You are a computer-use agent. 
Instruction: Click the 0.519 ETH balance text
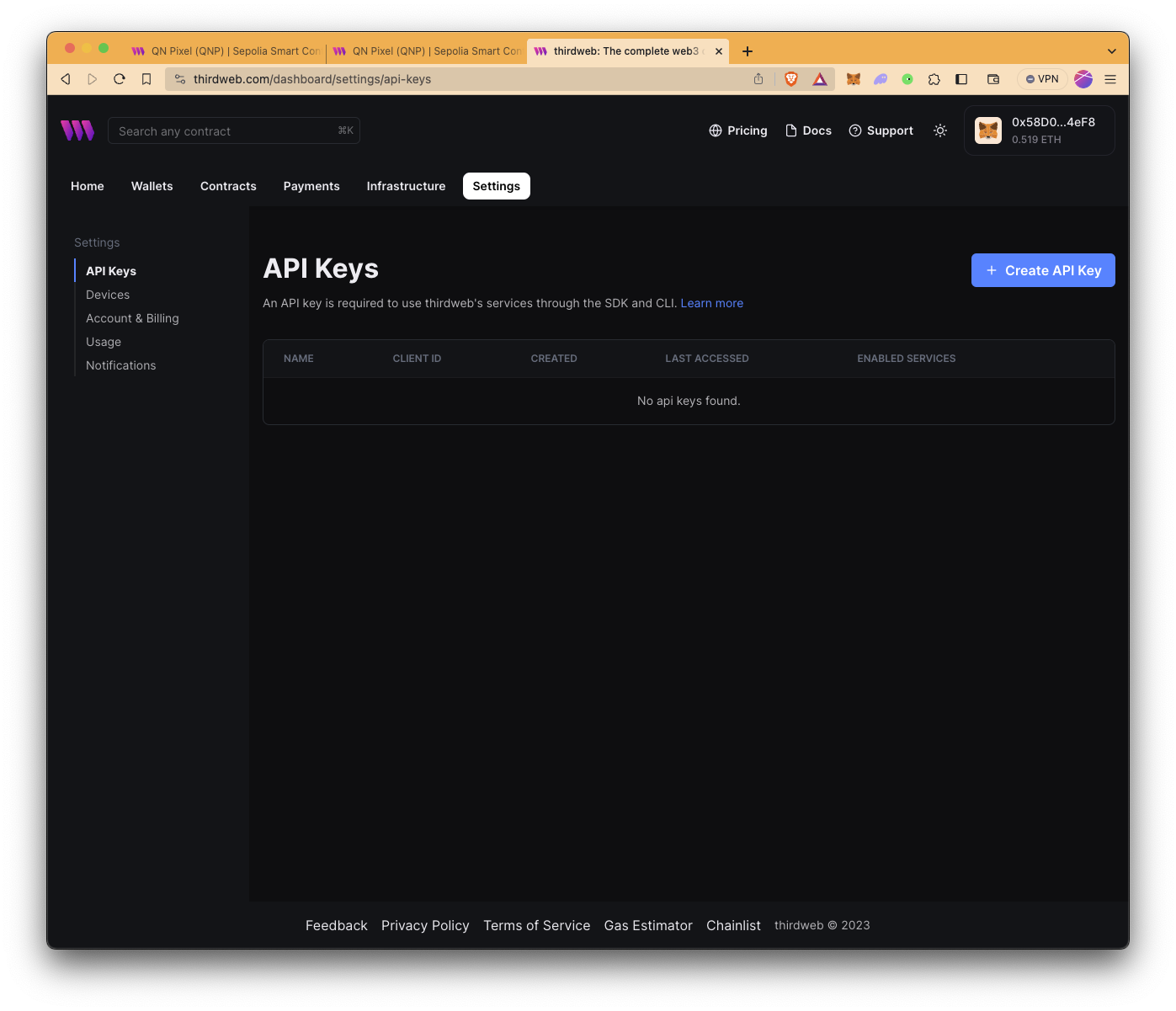tap(1036, 140)
